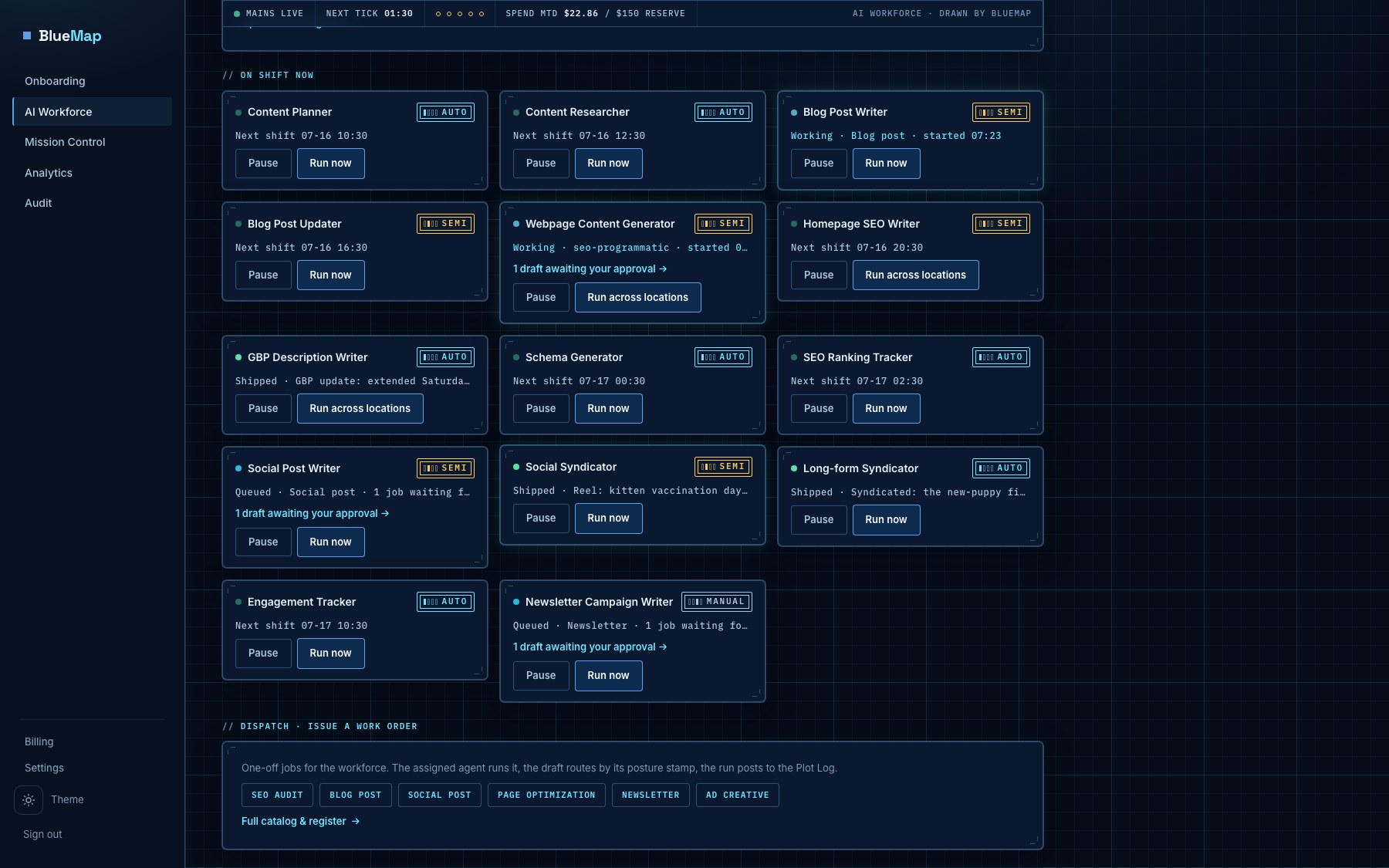The width and height of the screenshot is (1389, 868).
Task: Issue a SOCIAL POST work order
Action: [439, 795]
